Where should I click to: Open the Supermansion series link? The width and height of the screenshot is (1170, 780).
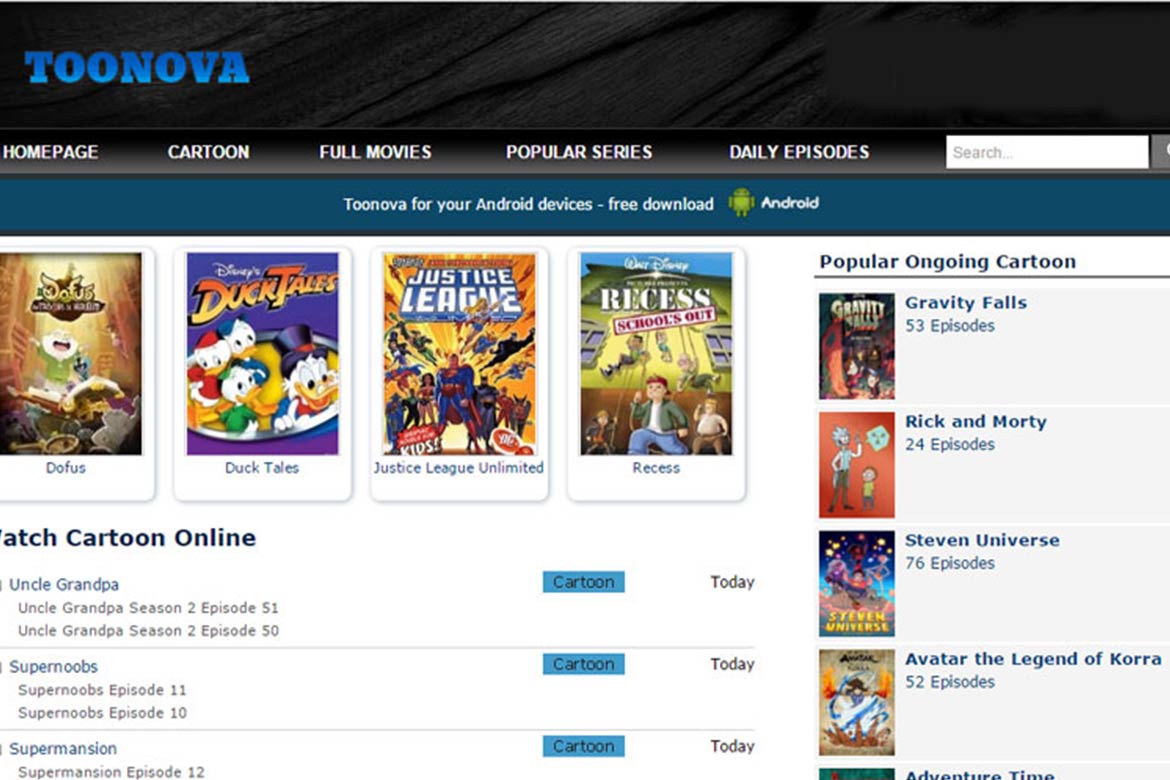click(x=63, y=749)
